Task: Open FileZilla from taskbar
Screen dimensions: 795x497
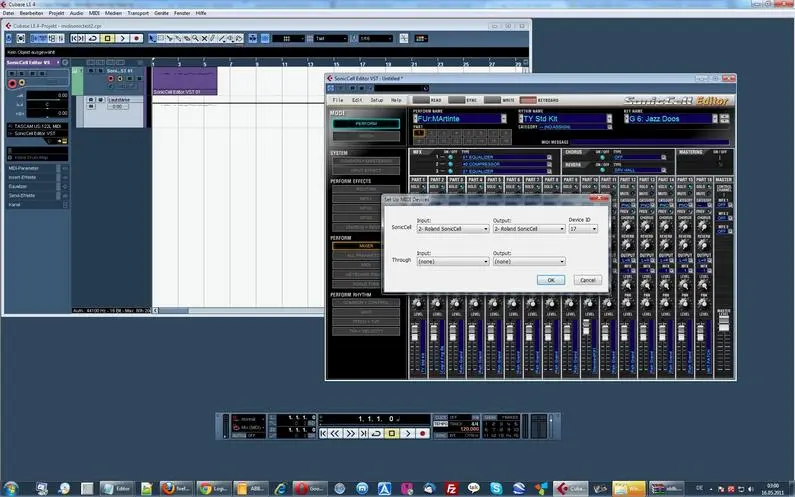Action: pos(451,488)
